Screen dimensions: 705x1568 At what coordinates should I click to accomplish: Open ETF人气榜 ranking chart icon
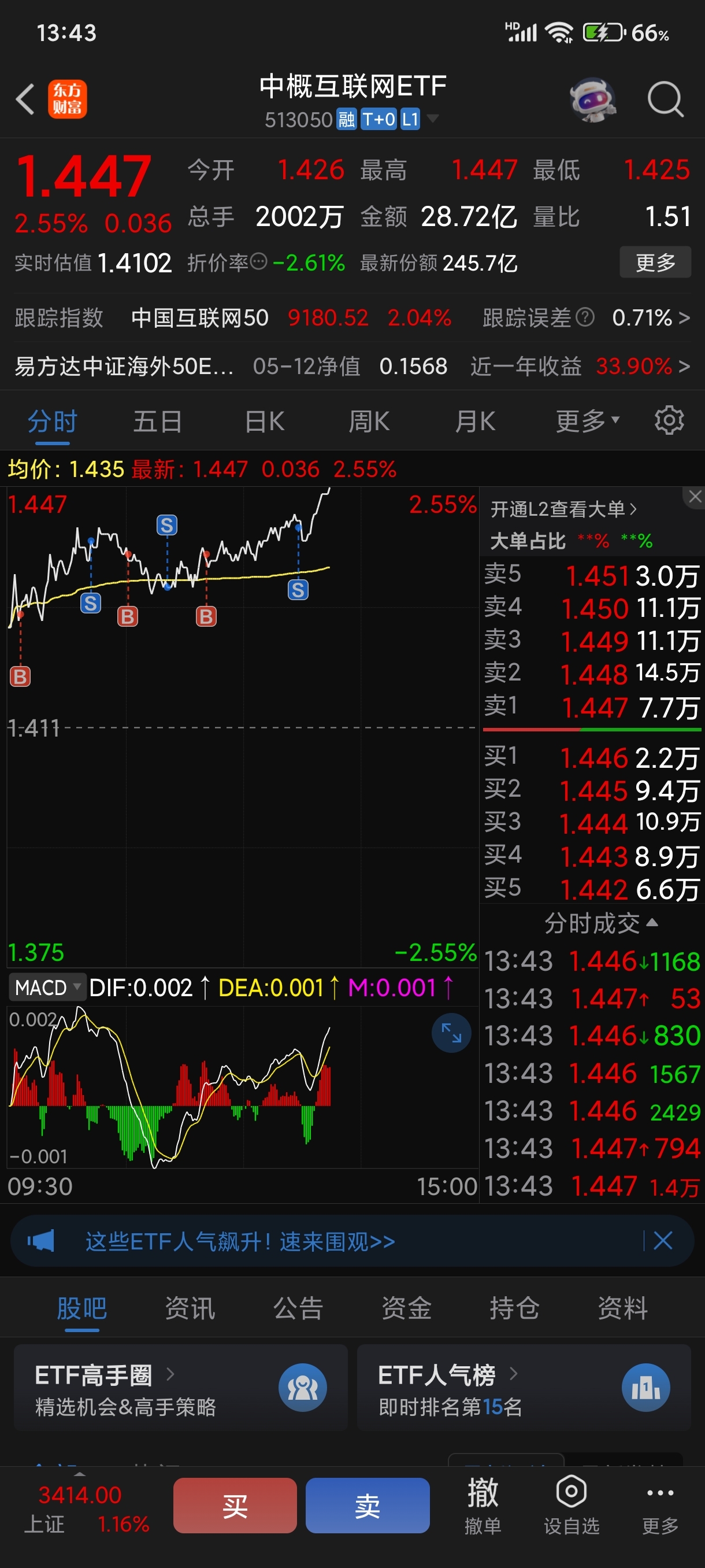[x=645, y=1388]
